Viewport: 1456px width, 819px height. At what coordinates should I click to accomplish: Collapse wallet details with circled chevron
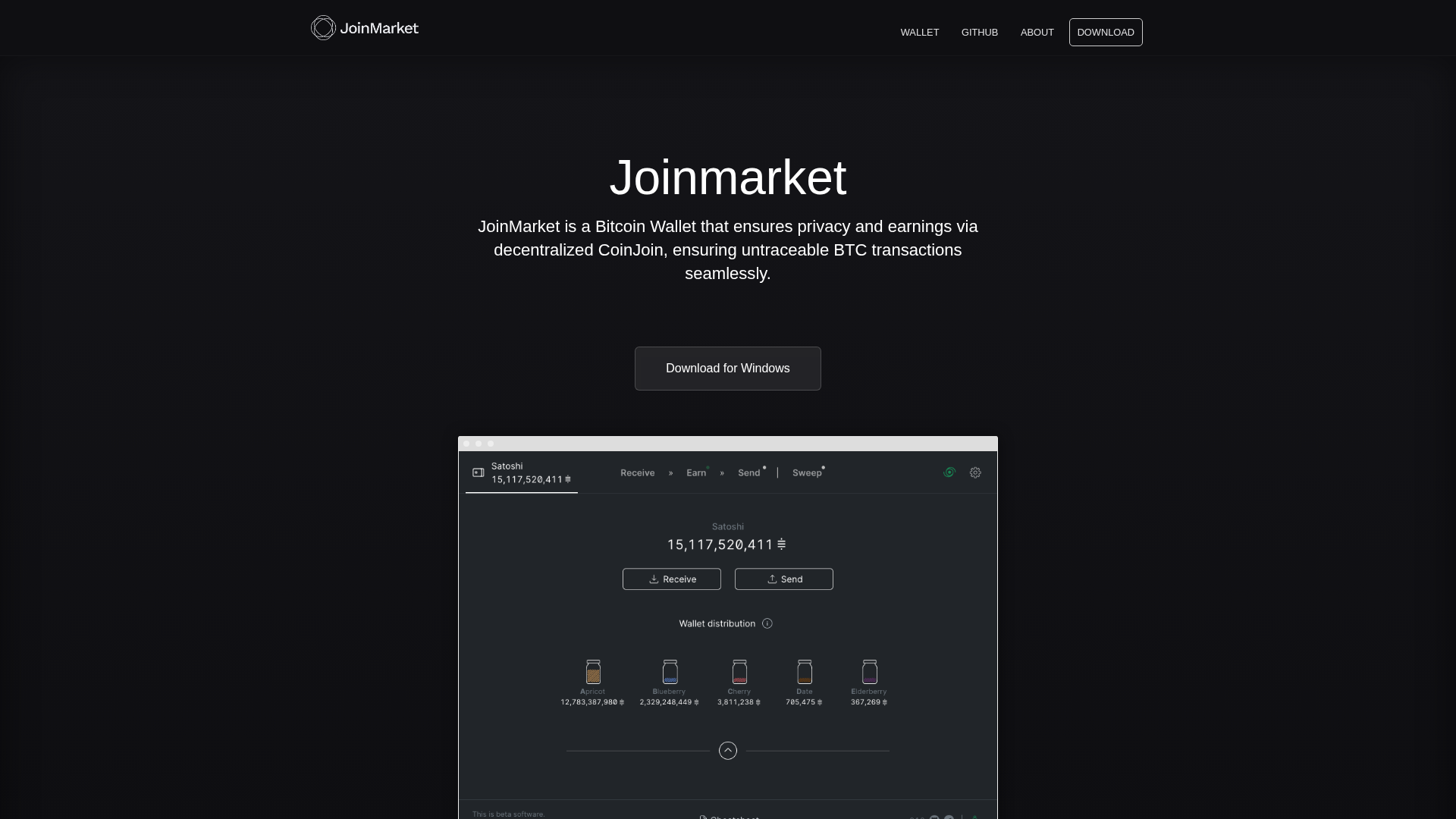[727, 751]
